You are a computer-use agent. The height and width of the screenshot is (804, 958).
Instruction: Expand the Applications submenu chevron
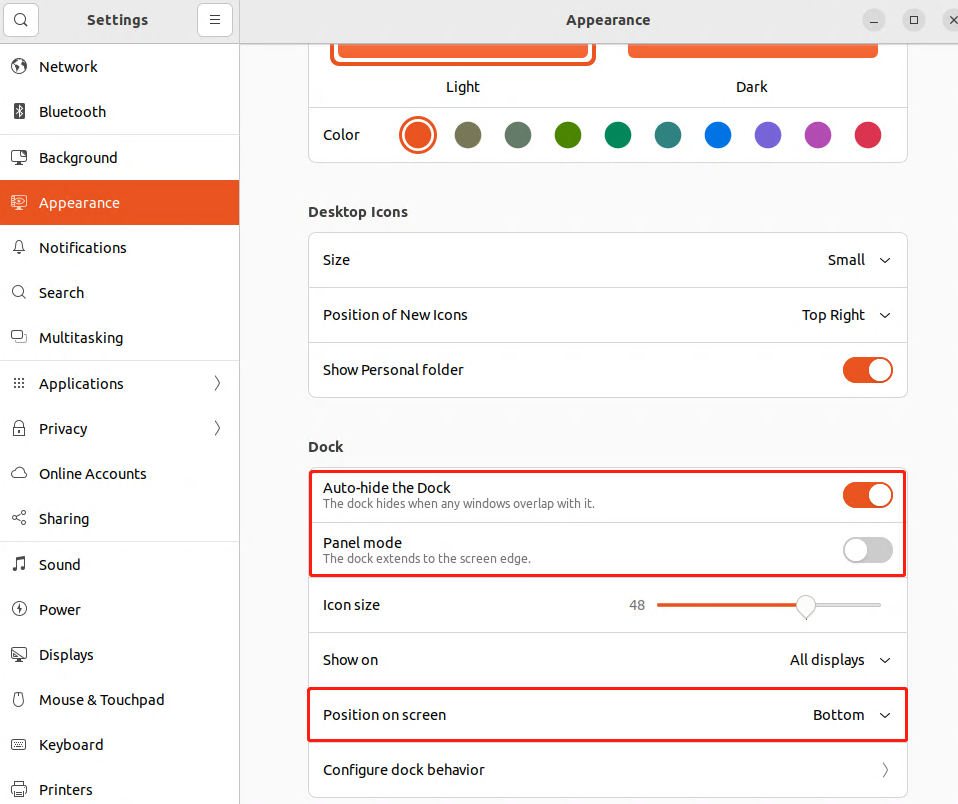[x=217, y=383]
